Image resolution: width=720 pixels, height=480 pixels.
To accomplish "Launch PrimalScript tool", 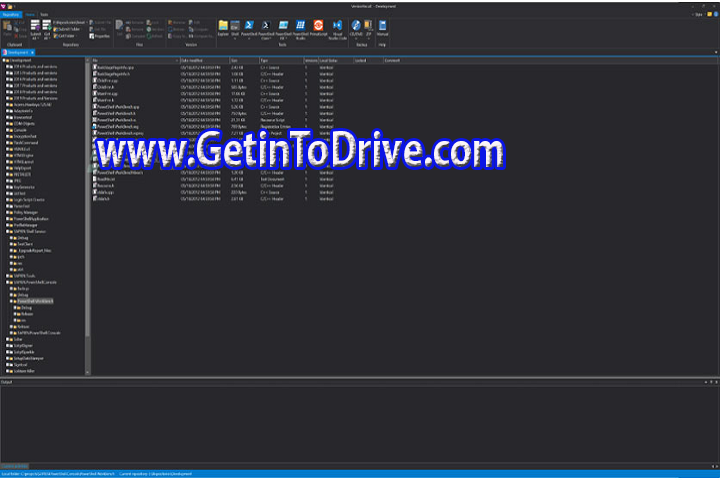I will 318,28.
